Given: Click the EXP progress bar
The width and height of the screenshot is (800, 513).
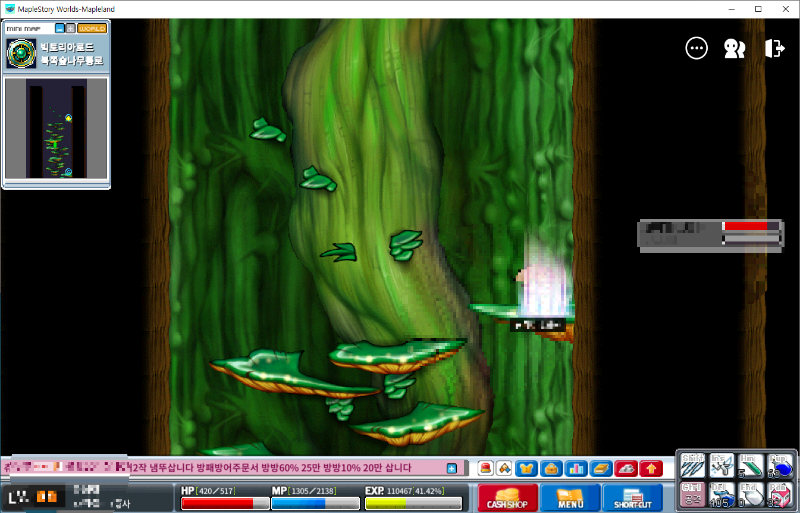Looking at the screenshot, I should 413,503.
